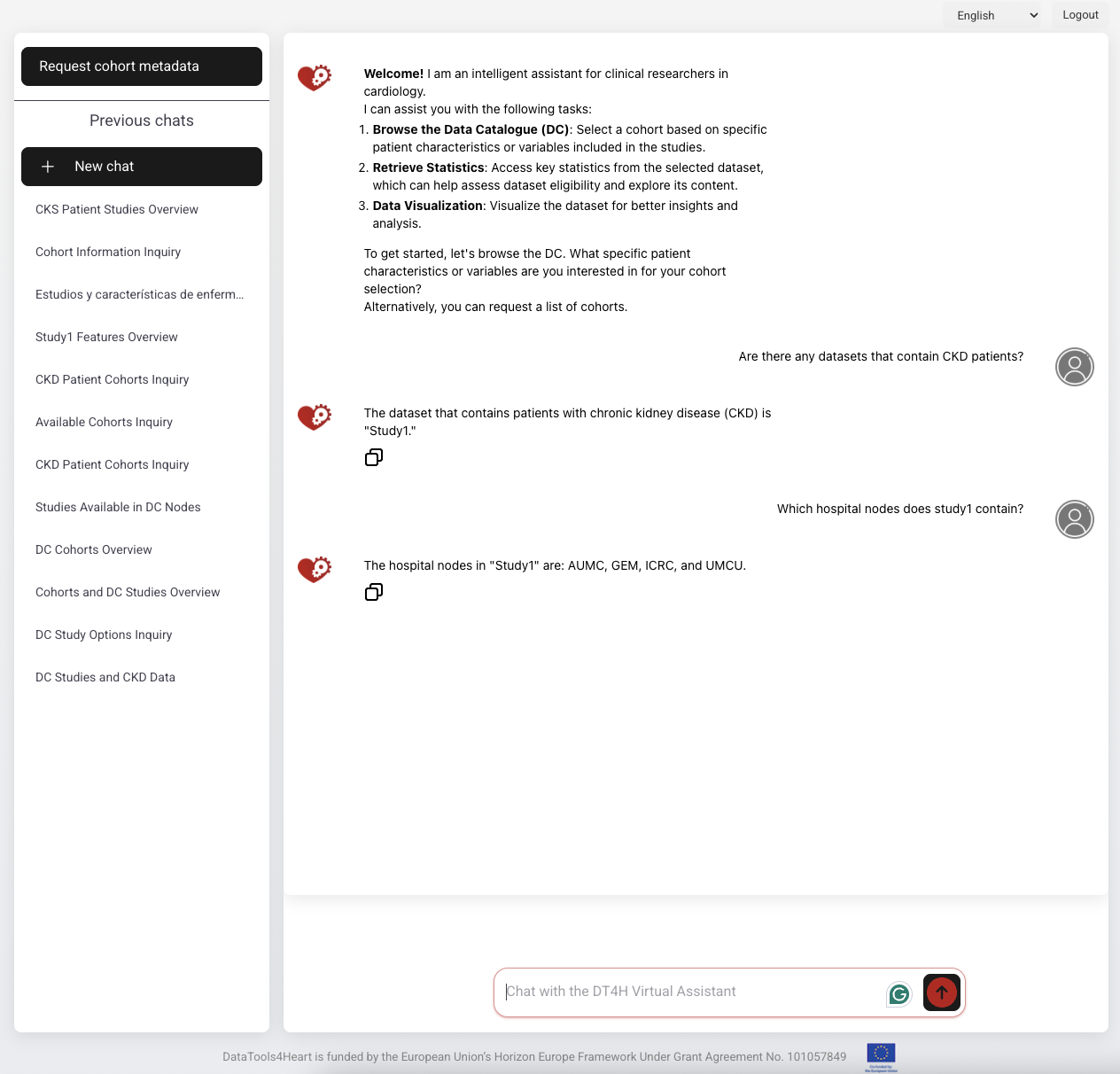The height and width of the screenshot is (1074, 1120).
Task: Copy the Study1 CKD answer using copy icon
Action: point(373,457)
